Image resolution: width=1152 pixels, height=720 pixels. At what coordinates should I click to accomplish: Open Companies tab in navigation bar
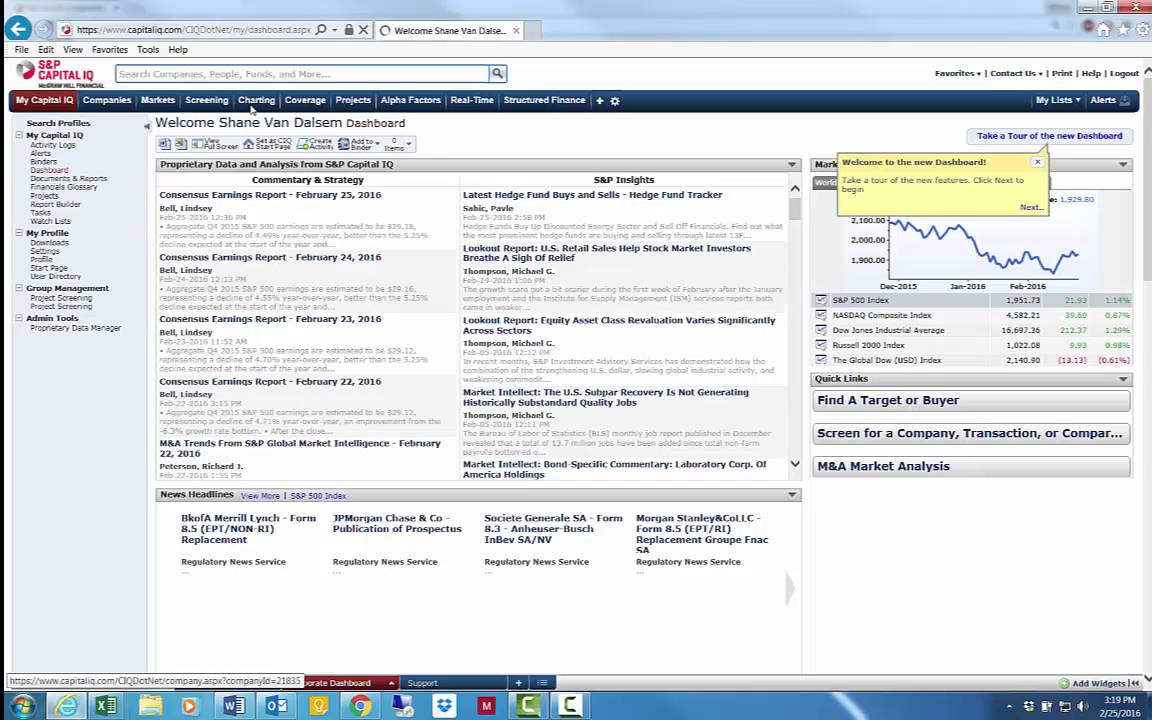coord(107,100)
